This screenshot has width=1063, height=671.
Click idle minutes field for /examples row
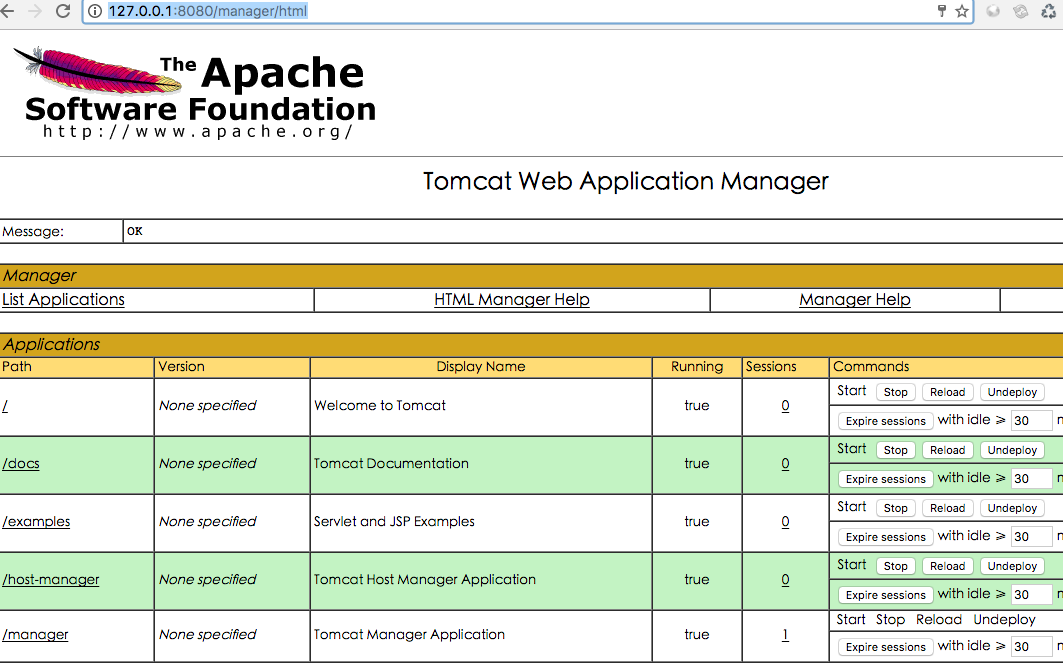[x=1031, y=537]
